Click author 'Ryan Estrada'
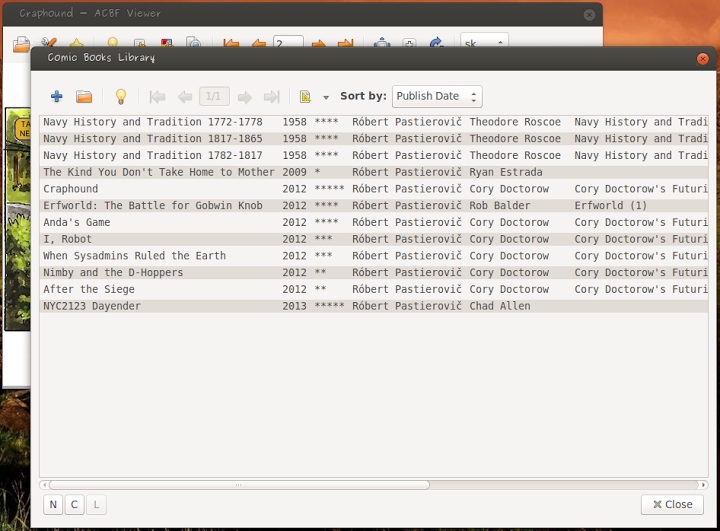The height and width of the screenshot is (531, 720). click(x=506, y=172)
